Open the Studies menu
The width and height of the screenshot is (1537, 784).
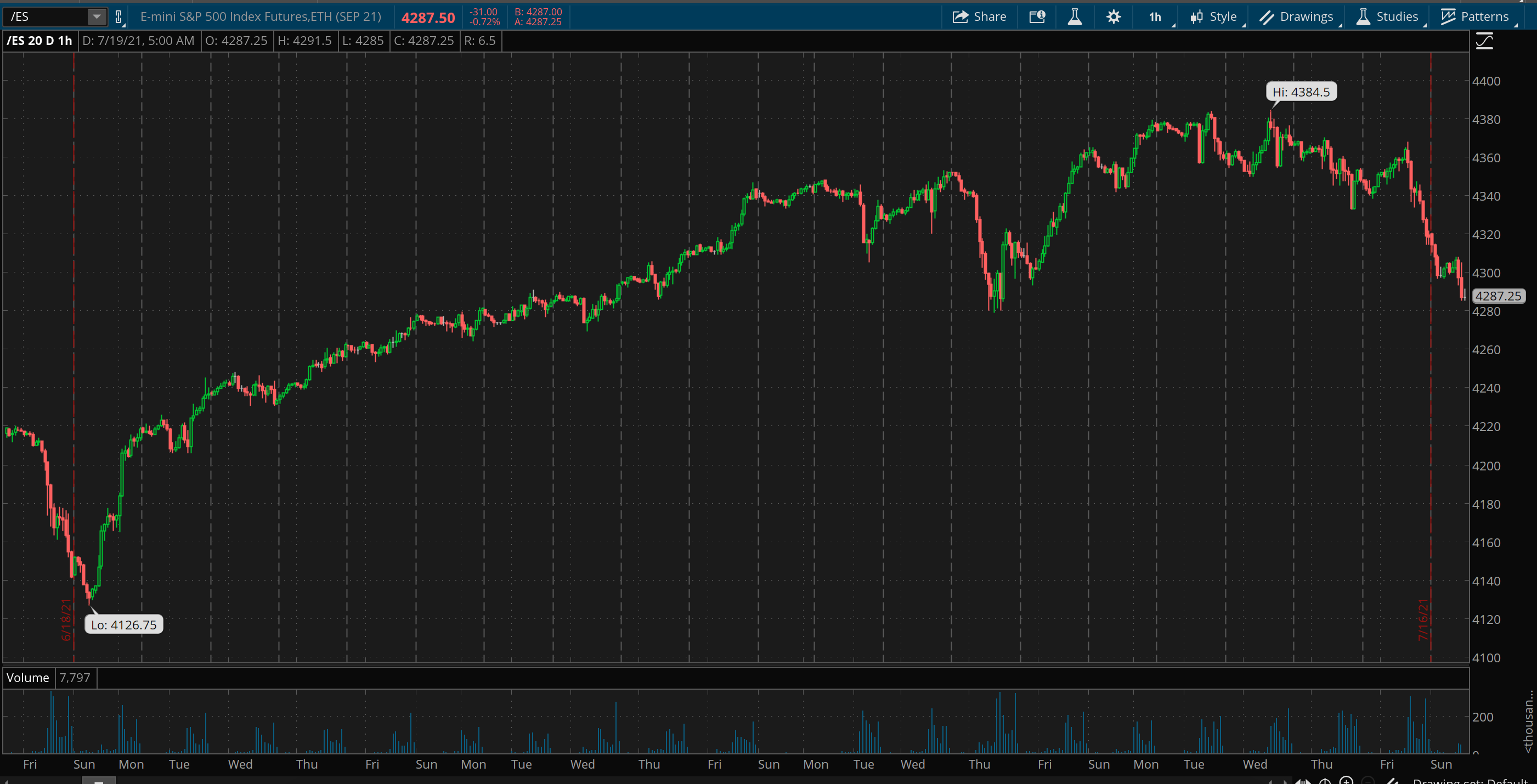(1388, 16)
